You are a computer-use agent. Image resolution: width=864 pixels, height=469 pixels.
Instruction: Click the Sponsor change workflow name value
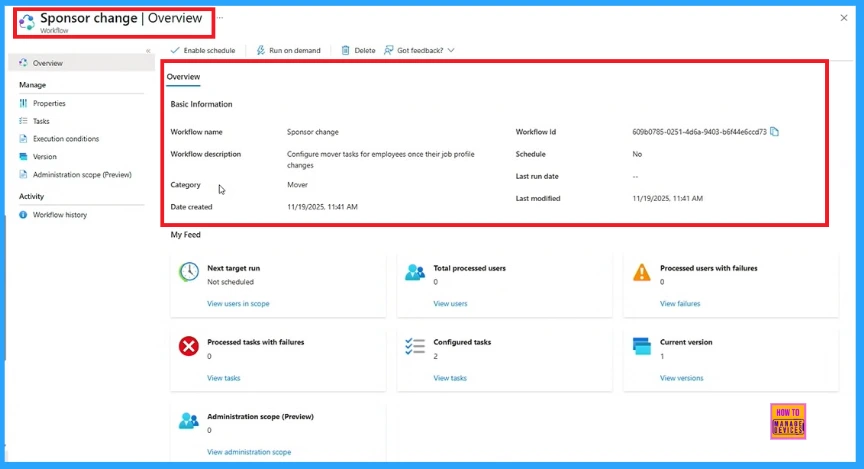coord(312,132)
